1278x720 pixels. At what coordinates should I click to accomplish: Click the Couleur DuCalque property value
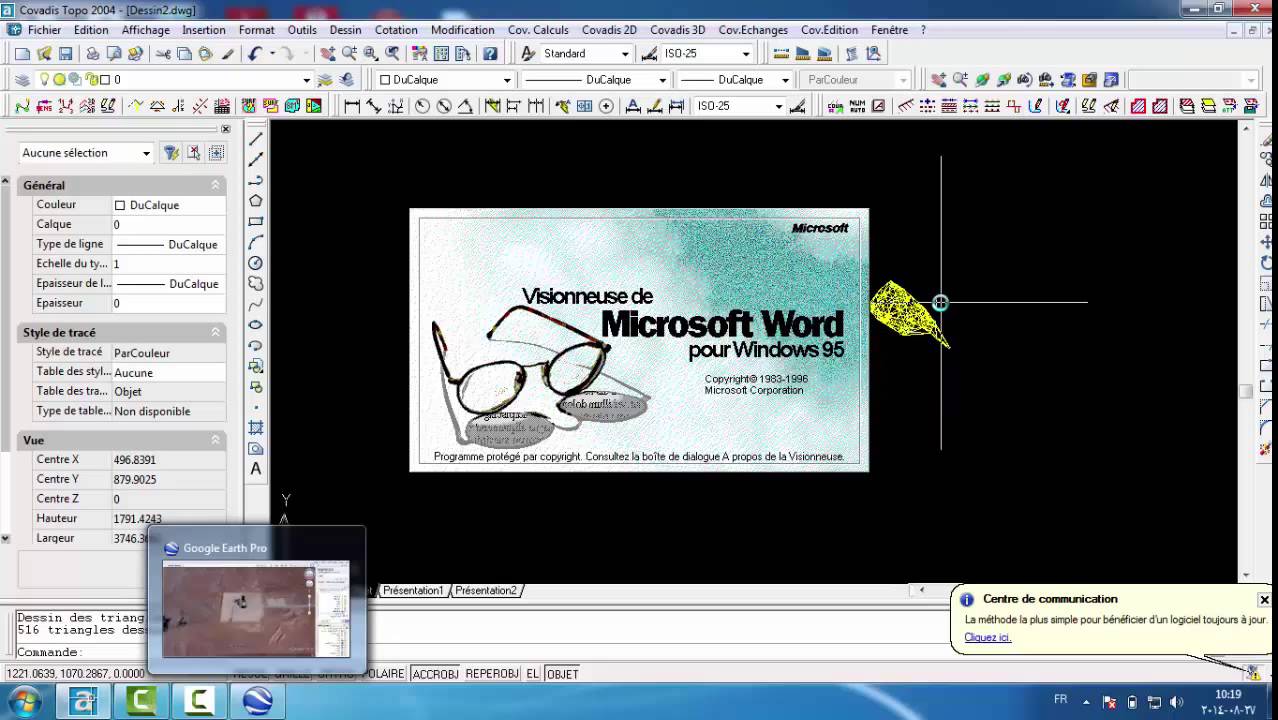click(x=168, y=205)
